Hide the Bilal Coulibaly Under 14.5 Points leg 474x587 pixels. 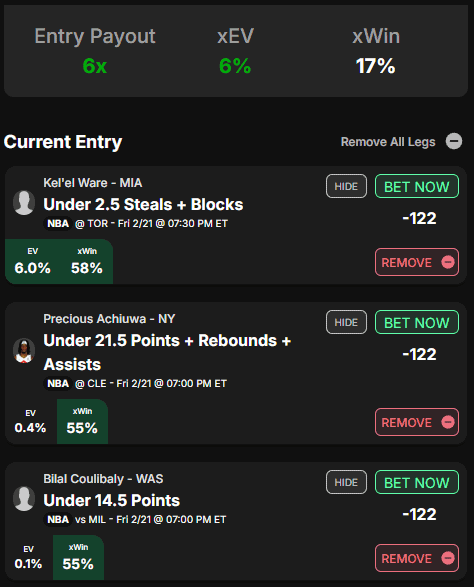346,482
